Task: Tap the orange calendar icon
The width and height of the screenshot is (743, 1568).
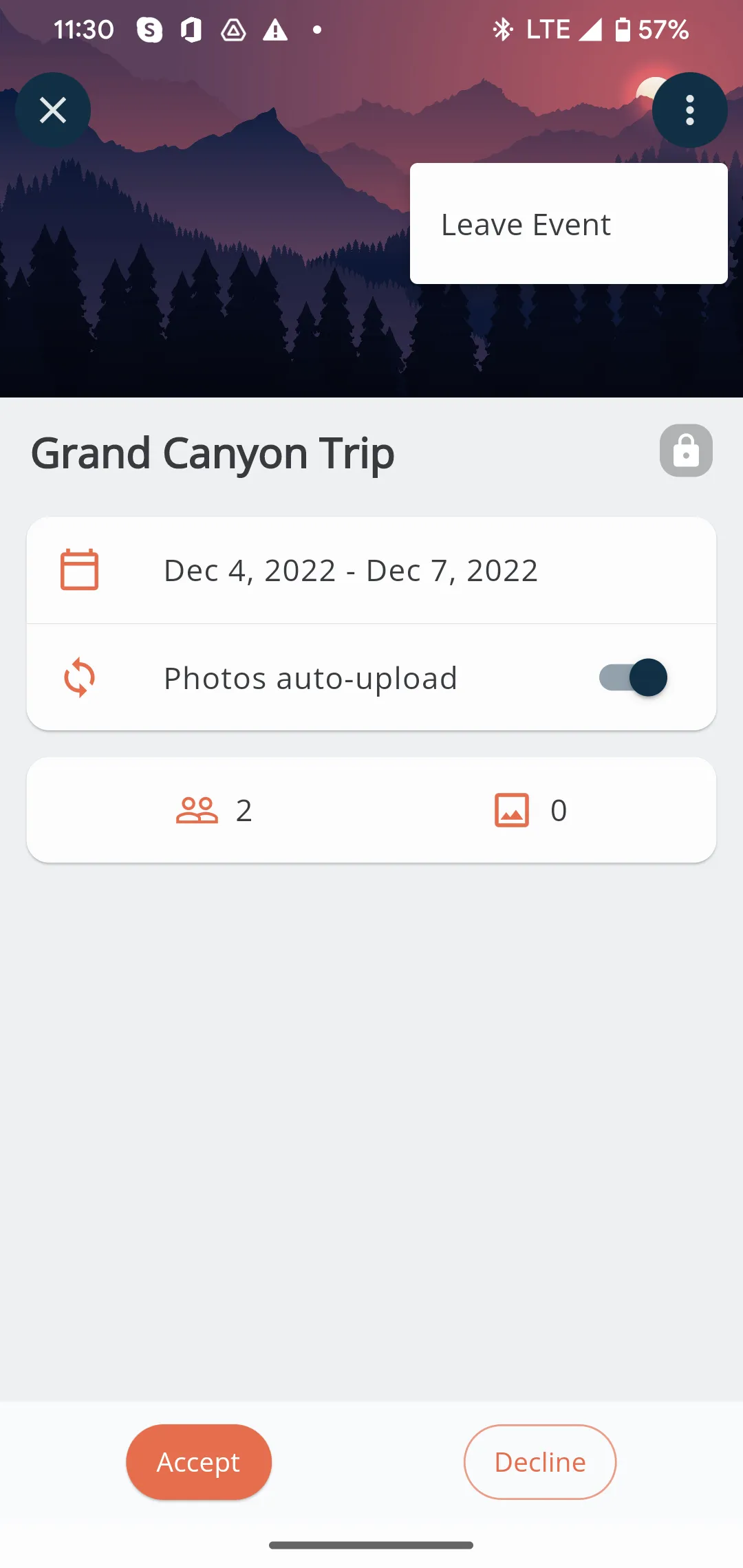Action: coord(79,569)
